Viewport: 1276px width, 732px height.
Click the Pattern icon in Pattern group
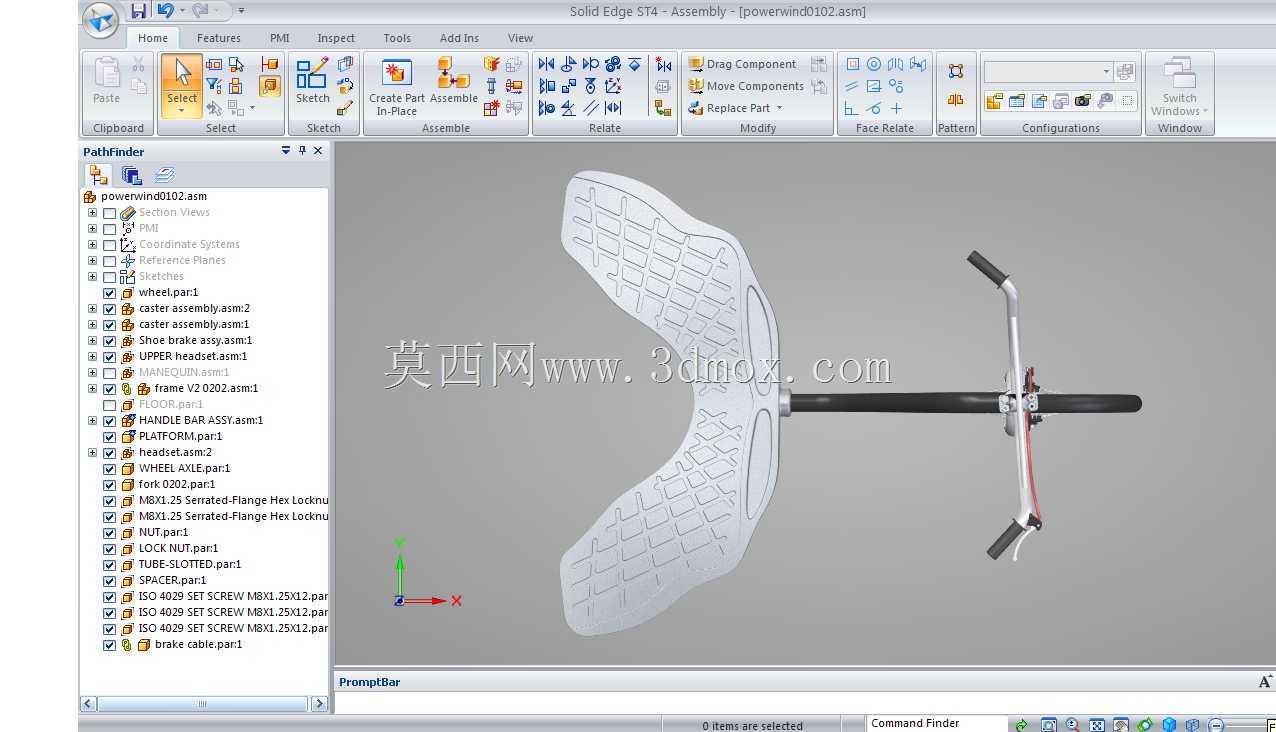point(956,71)
